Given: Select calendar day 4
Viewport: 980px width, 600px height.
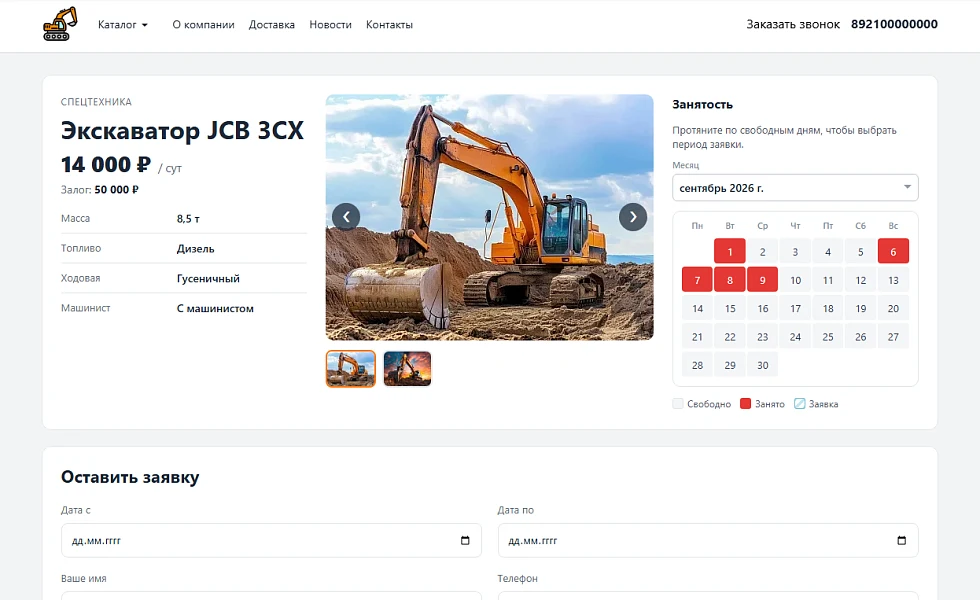Looking at the screenshot, I should (x=828, y=251).
